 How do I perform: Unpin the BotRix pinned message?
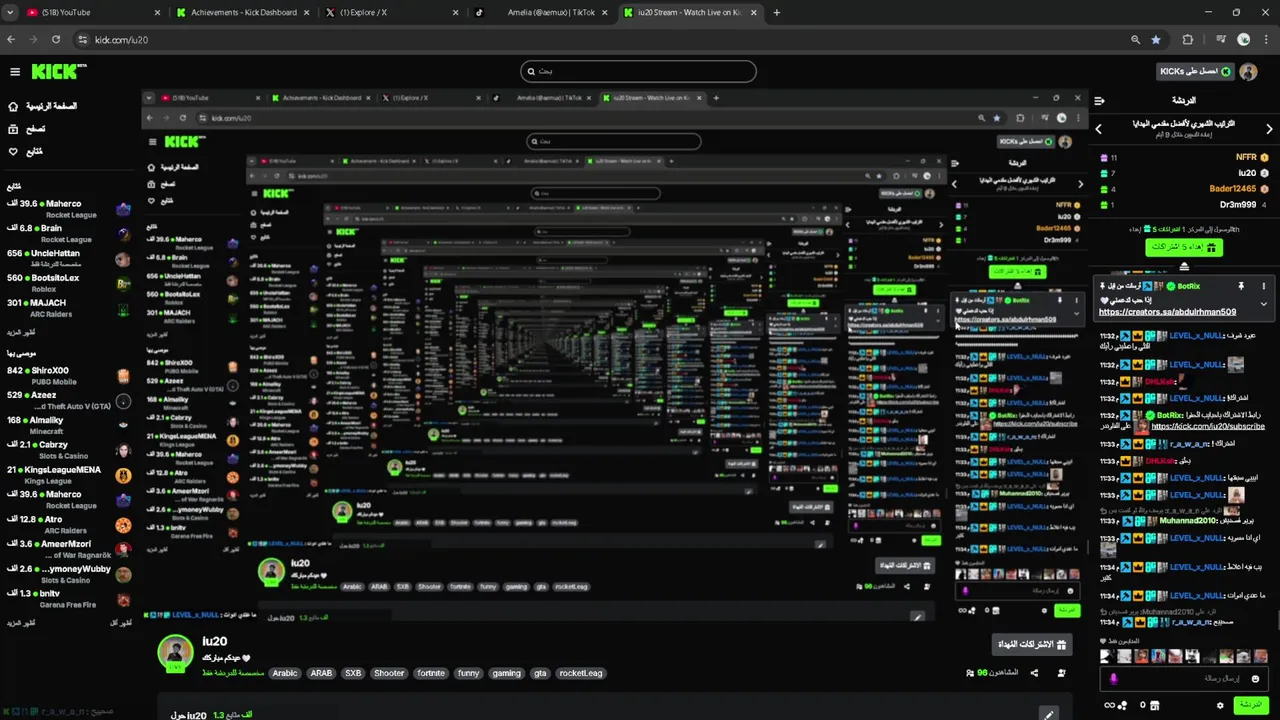pos(1241,286)
